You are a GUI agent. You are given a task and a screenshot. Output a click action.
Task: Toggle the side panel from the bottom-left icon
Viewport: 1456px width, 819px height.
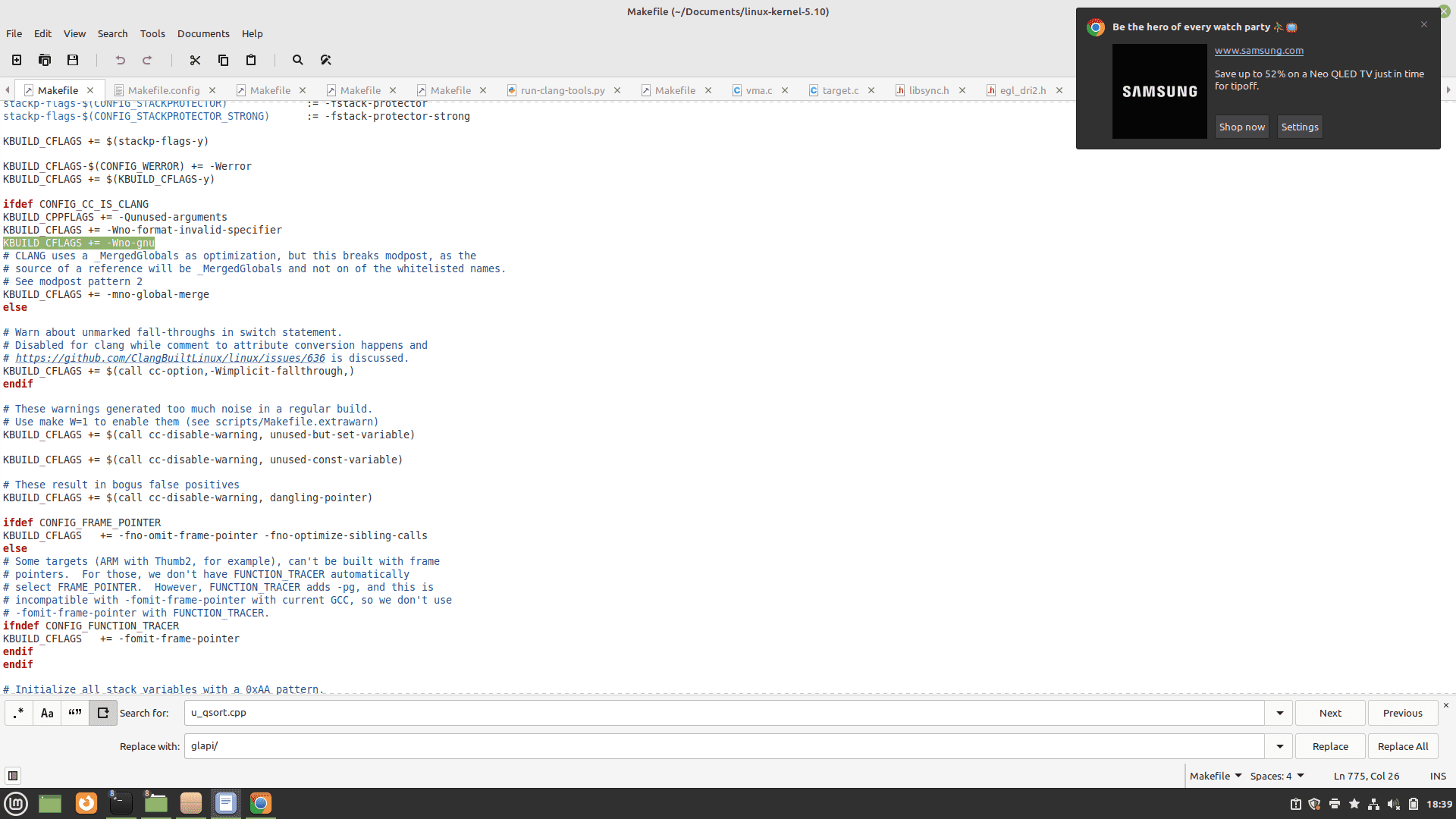(x=13, y=776)
